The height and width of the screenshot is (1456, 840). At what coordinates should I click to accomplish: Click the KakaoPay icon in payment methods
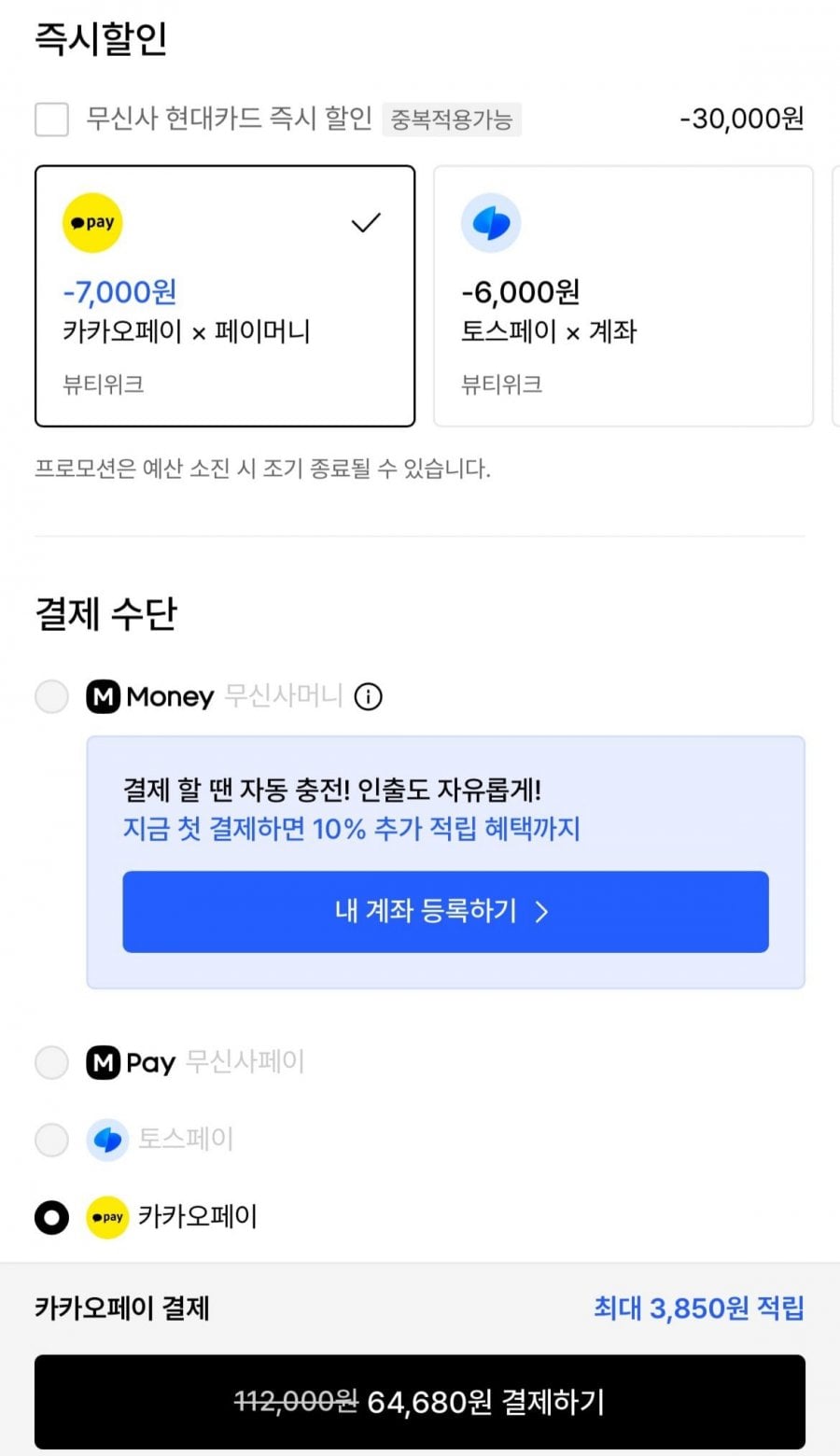click(107, 1217)
